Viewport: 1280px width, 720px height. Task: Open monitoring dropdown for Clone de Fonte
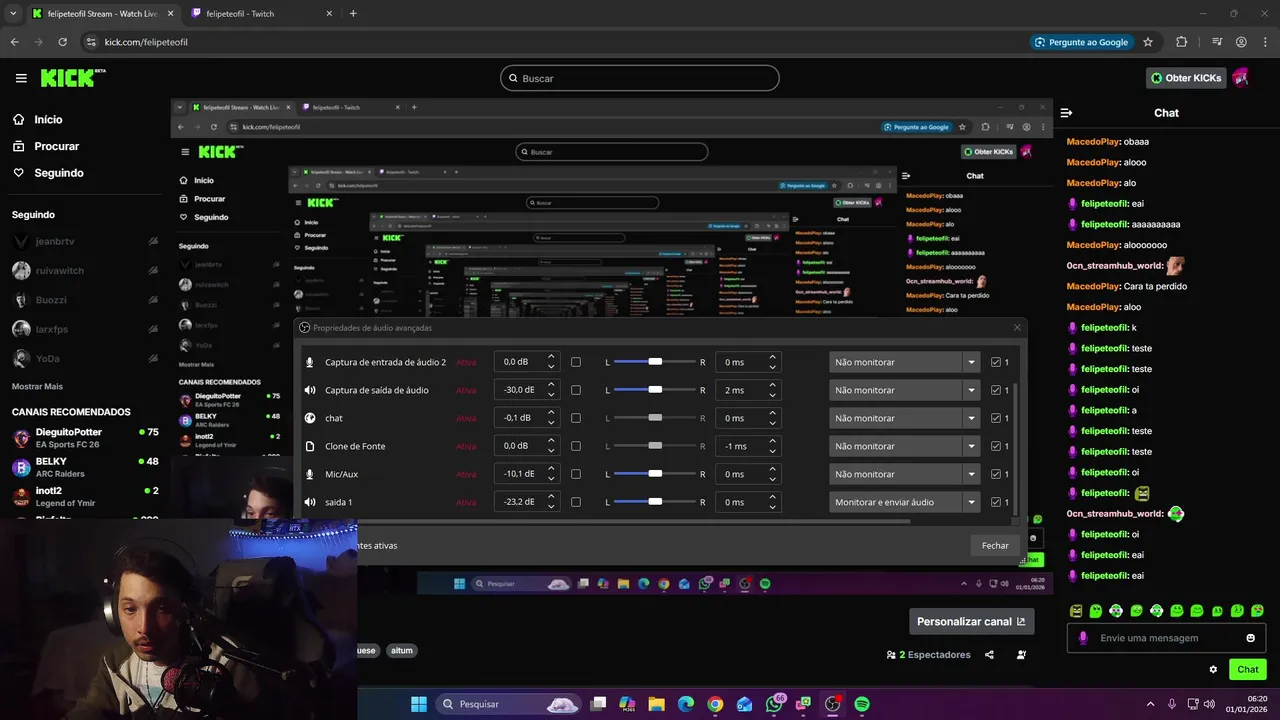click(x=904, y=446)
